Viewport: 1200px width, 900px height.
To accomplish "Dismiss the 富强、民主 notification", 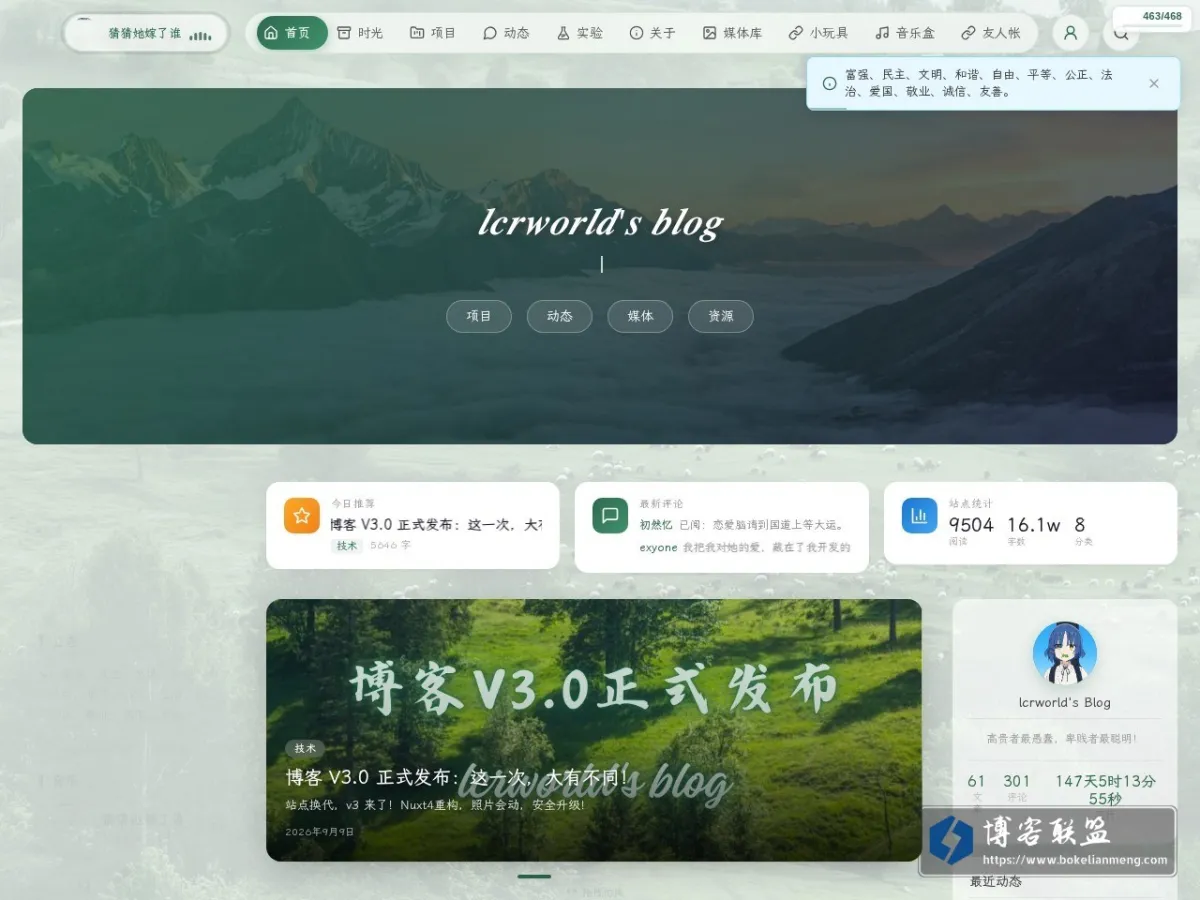I will [x=1154, y=83].
